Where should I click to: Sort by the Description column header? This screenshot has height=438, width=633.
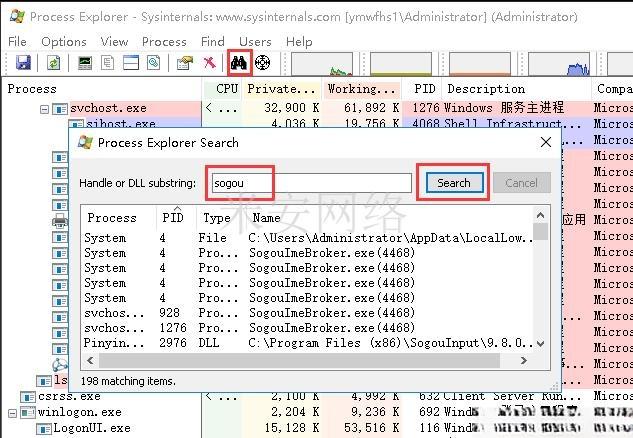518,89
